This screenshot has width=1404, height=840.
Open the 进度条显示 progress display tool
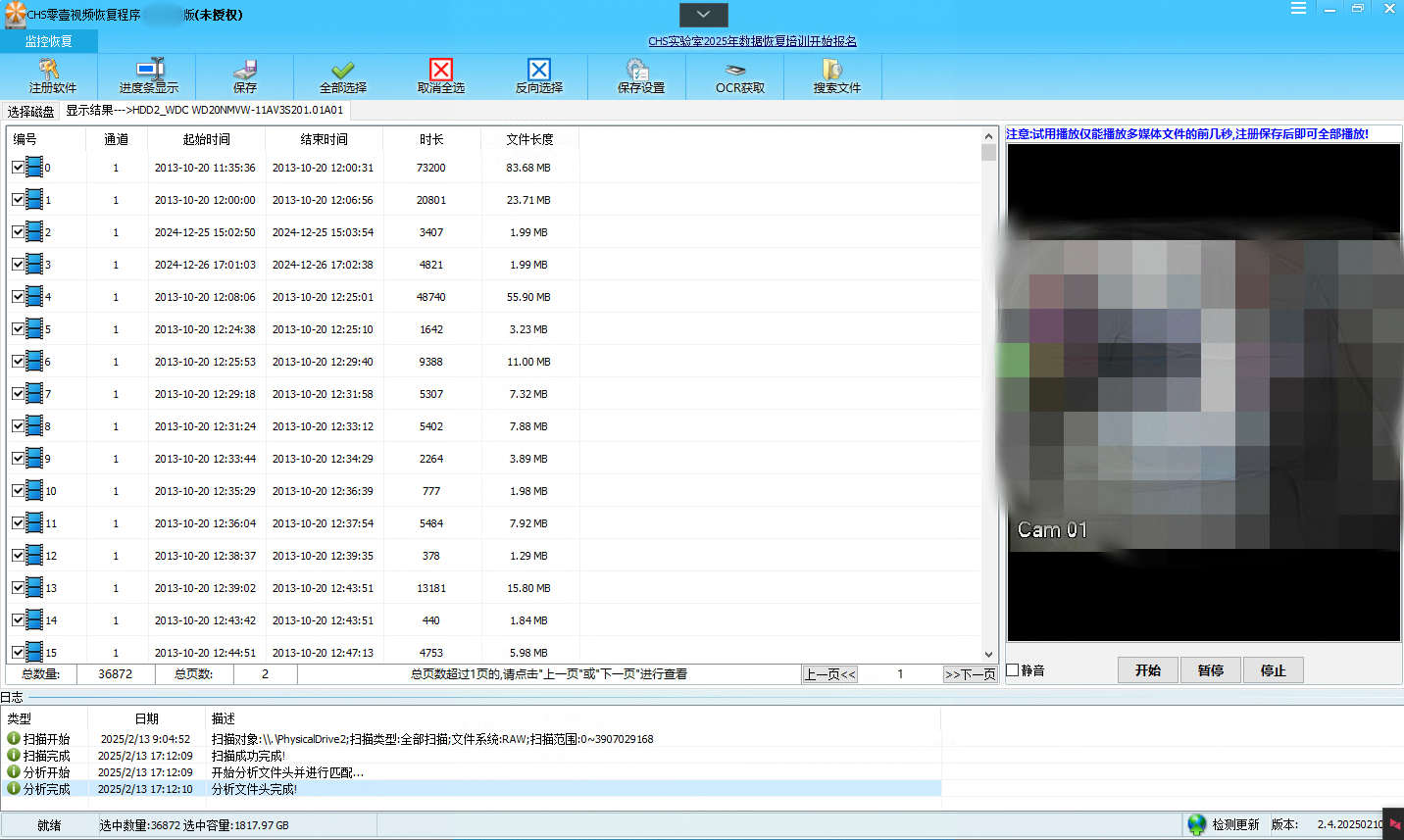(150, 69)
